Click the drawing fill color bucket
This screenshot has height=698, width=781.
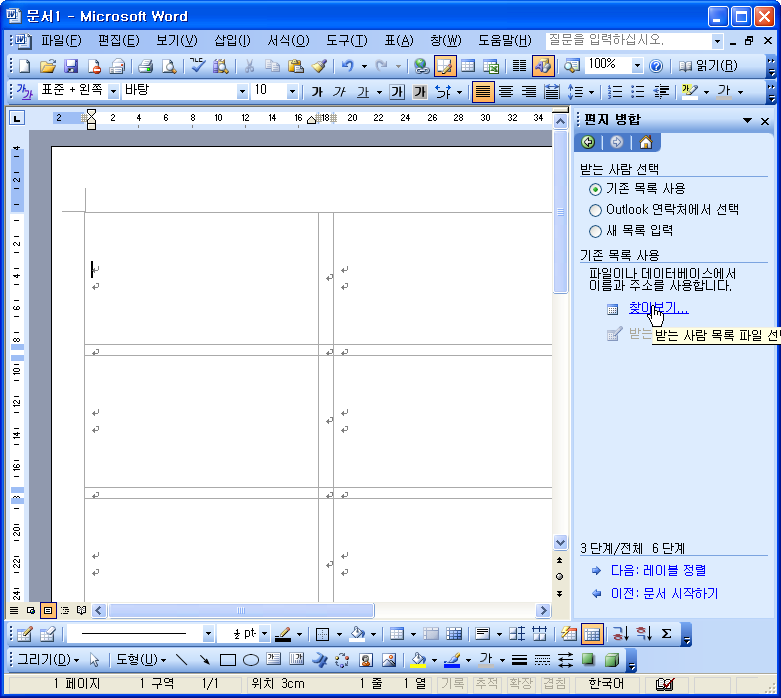(418, 660)
